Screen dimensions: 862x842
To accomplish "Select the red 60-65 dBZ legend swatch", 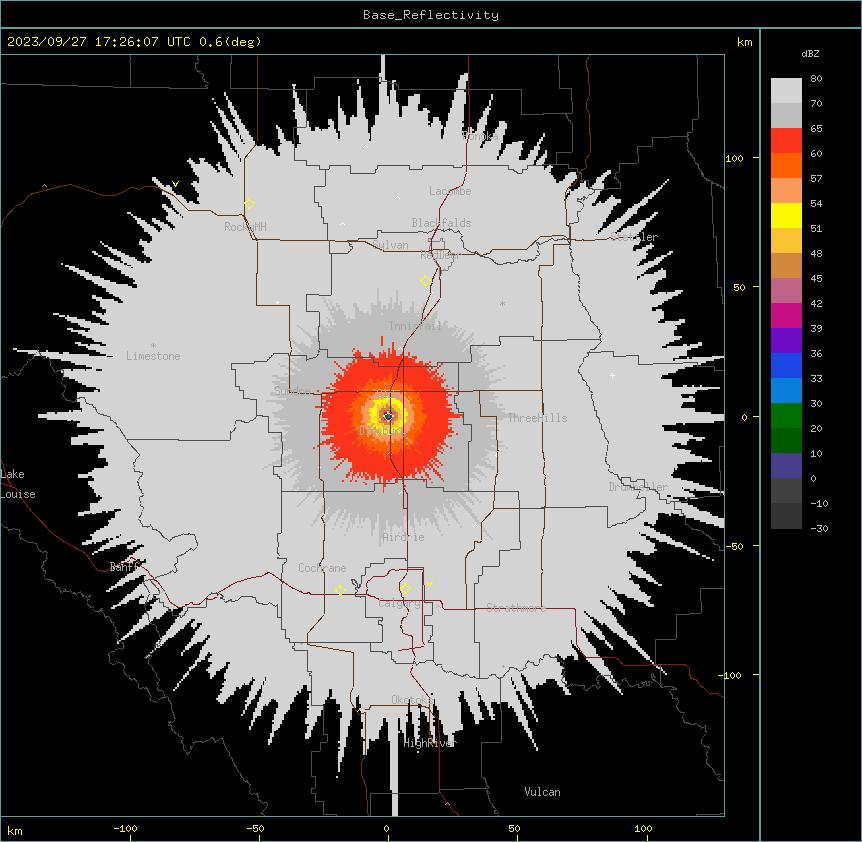I will 786,141.
